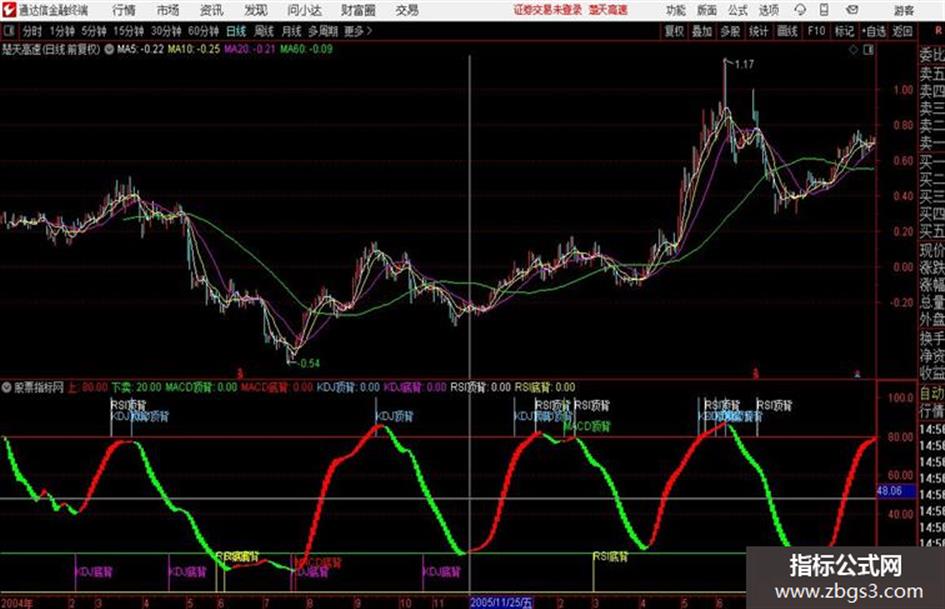
Task: Open the 功能 menu
Action: tap(676, 10)
